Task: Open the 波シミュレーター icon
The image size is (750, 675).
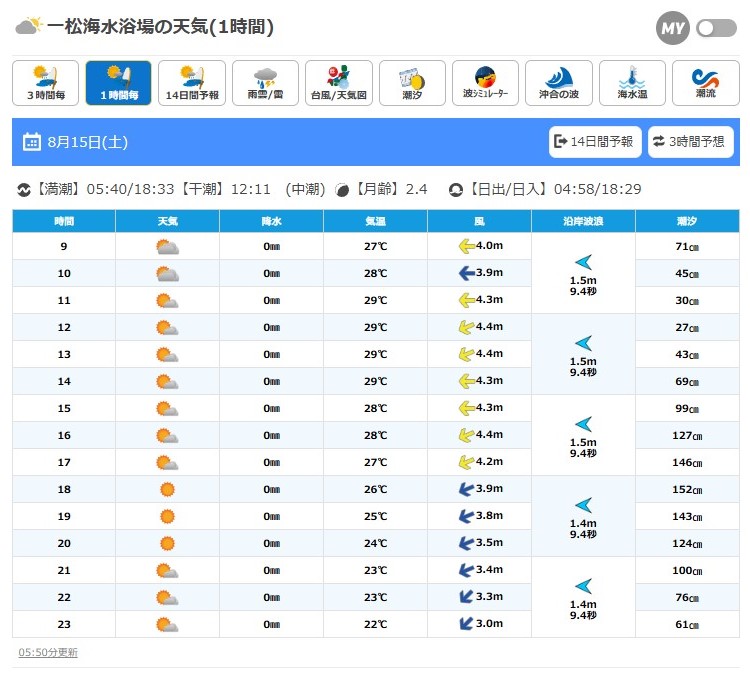Action: (x=485, y=83)
